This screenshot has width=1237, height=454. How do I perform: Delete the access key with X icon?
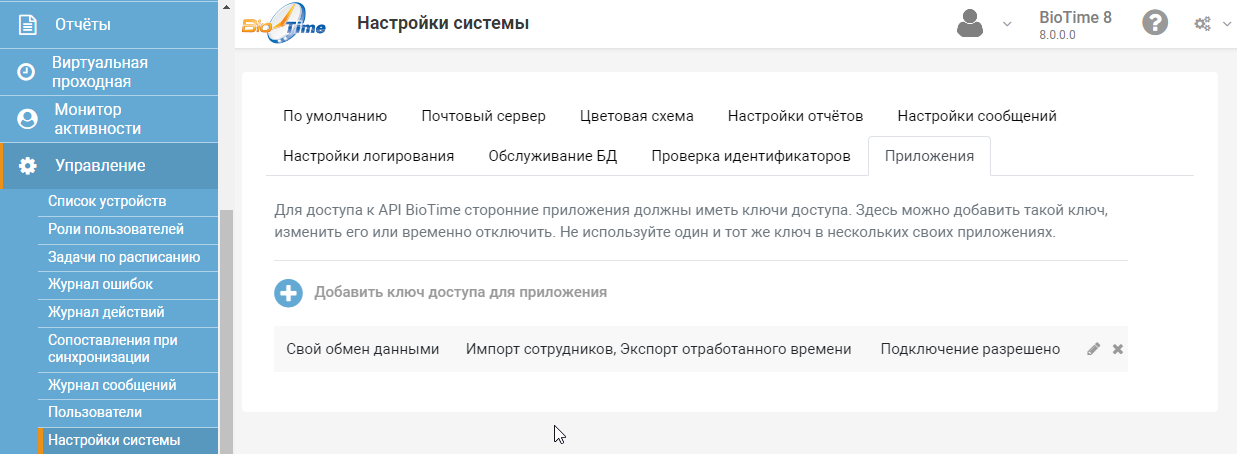(1118, 349)
